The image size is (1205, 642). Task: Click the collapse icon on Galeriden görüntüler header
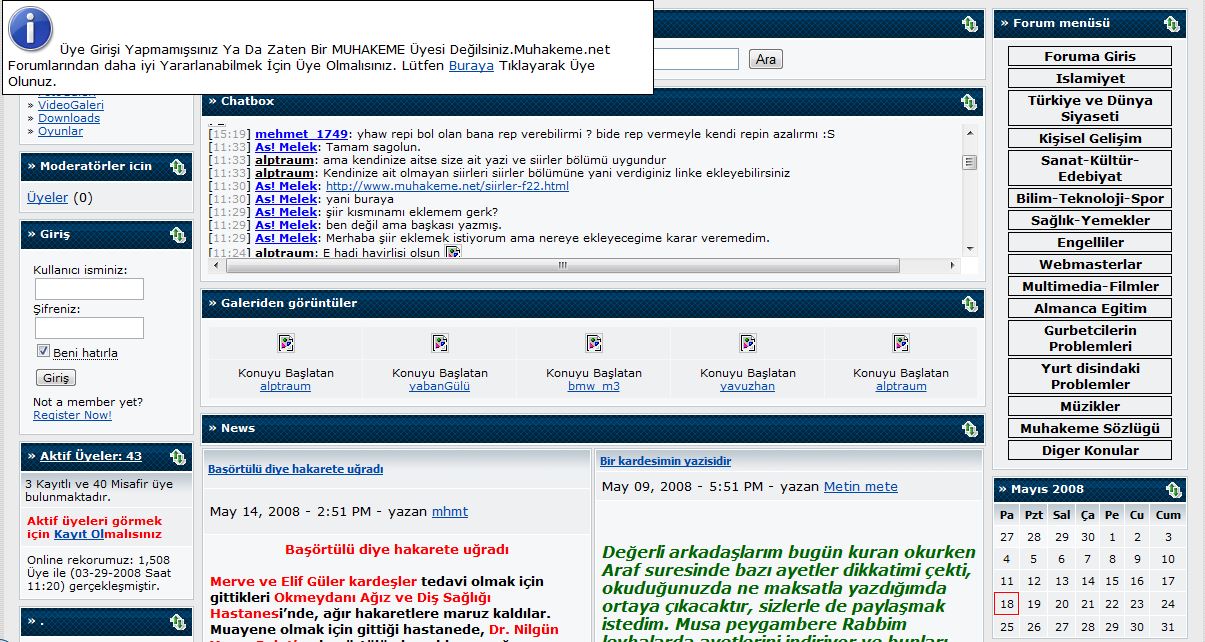969,304
